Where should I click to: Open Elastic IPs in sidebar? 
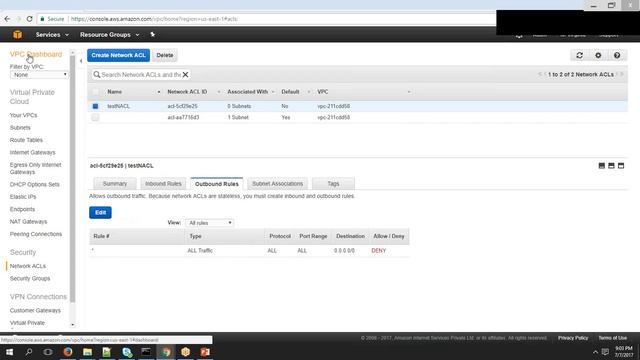(23, 197)
